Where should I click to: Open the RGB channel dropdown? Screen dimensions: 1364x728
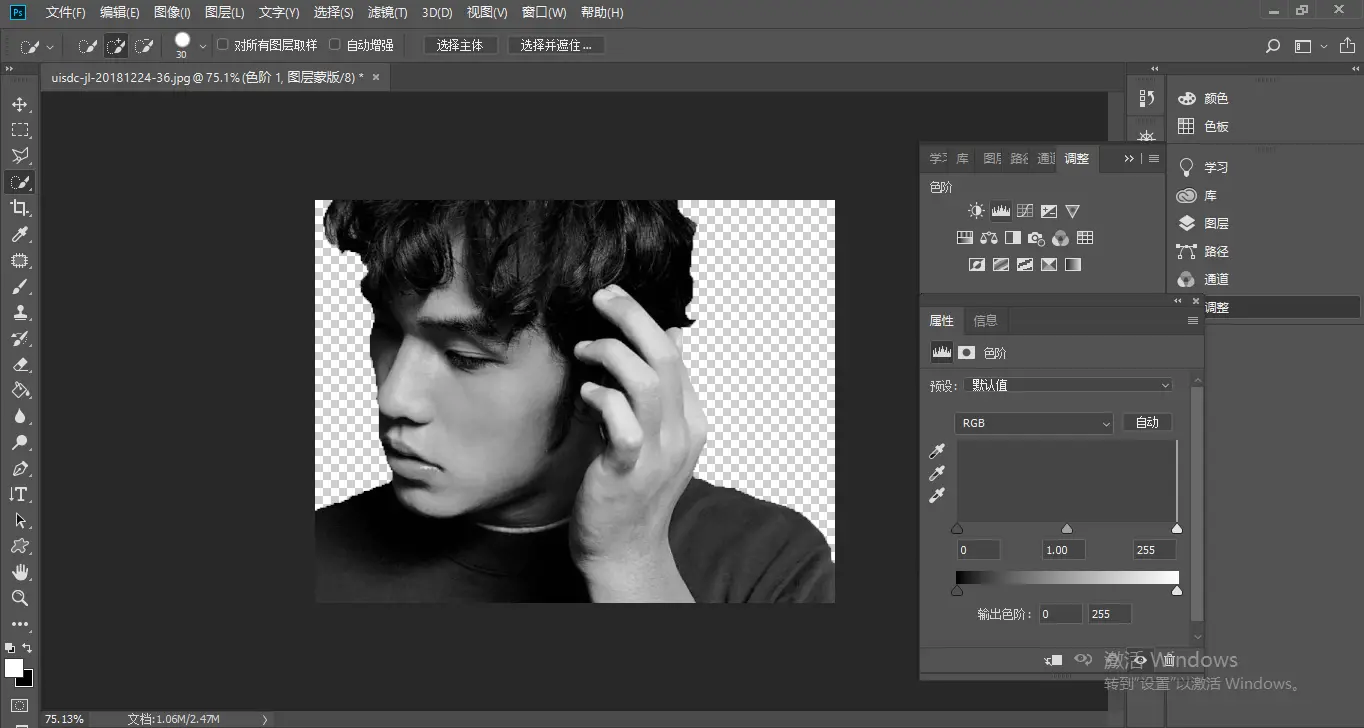1034,423
